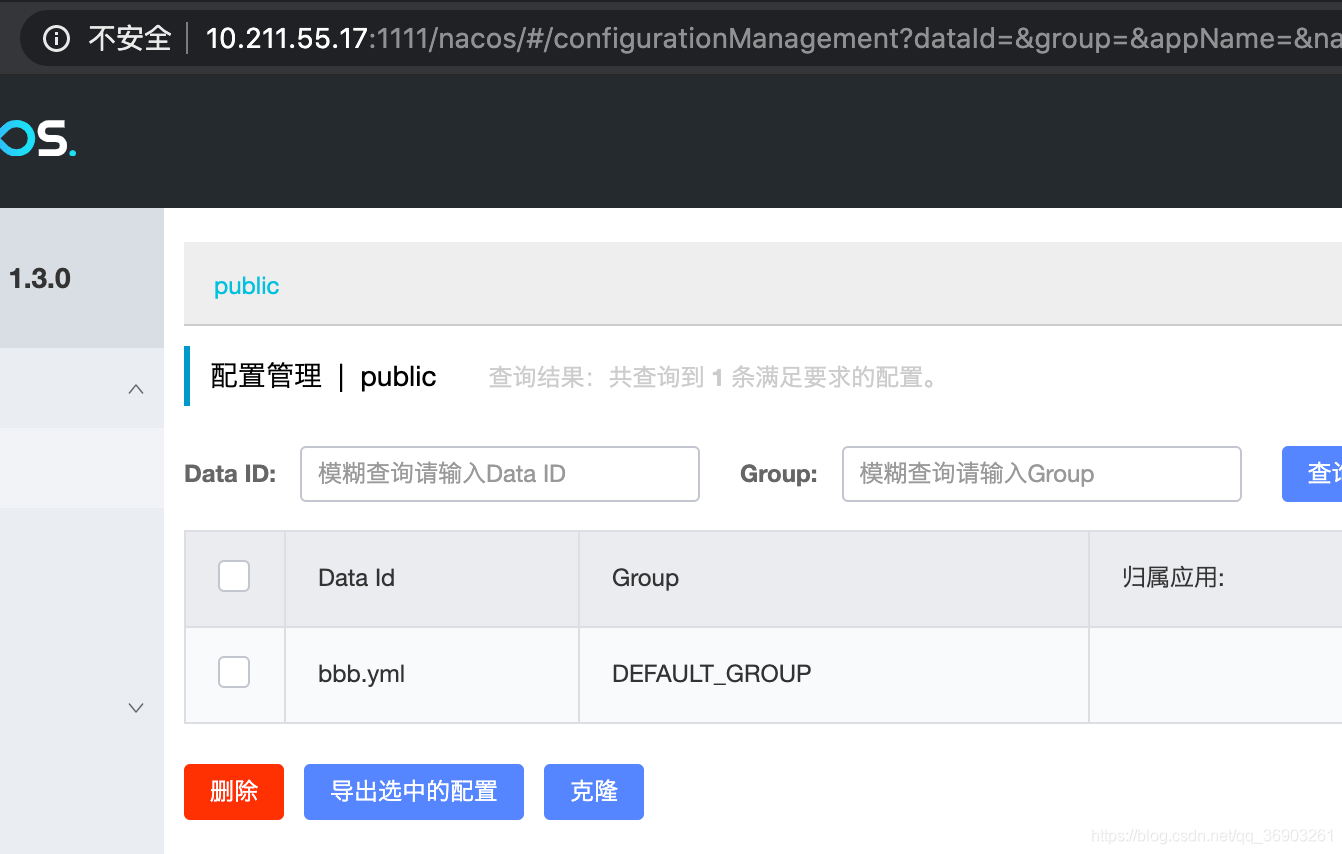The image size is (1342, 854).
Task: Expand the sidebar menu with the down chevron
Action: click(137, 708)
